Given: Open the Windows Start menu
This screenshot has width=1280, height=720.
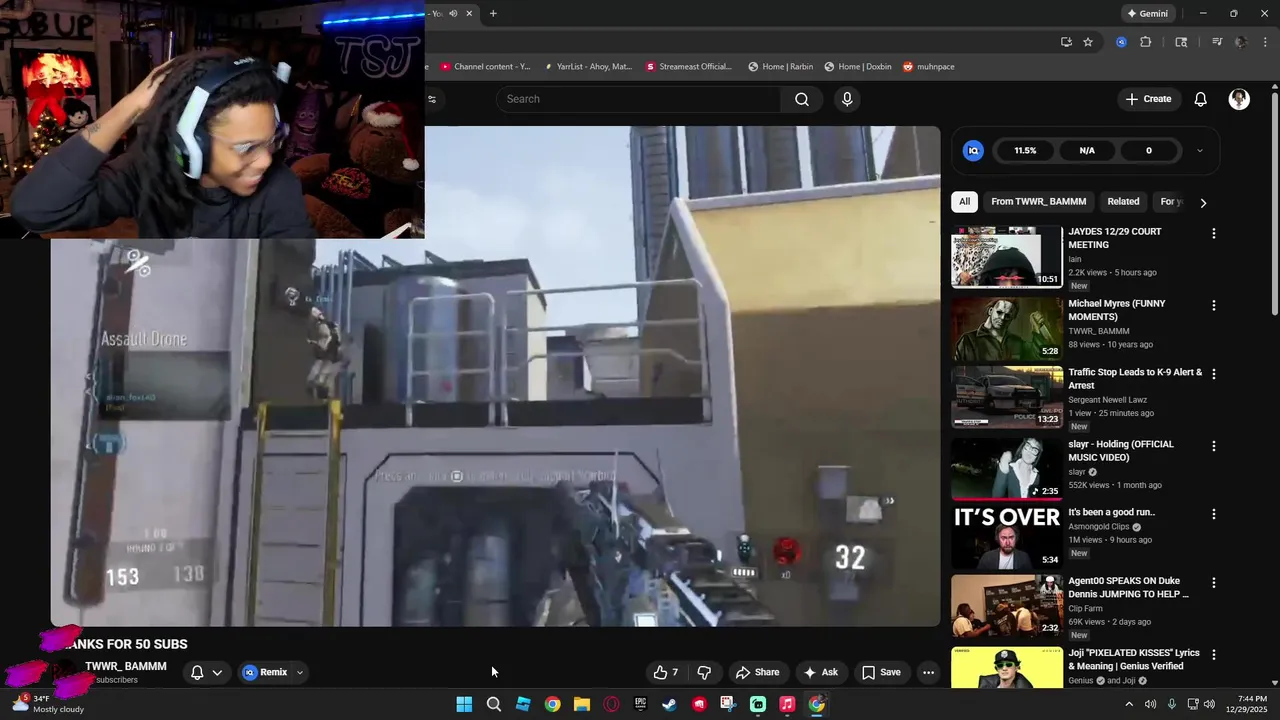Looking at the screenshot, I should (464, 704).
